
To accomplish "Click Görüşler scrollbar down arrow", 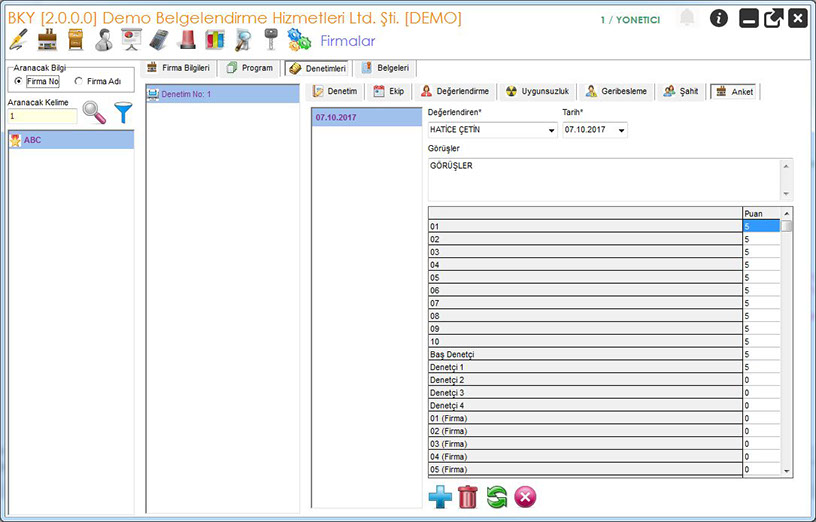I will point(786,194).
